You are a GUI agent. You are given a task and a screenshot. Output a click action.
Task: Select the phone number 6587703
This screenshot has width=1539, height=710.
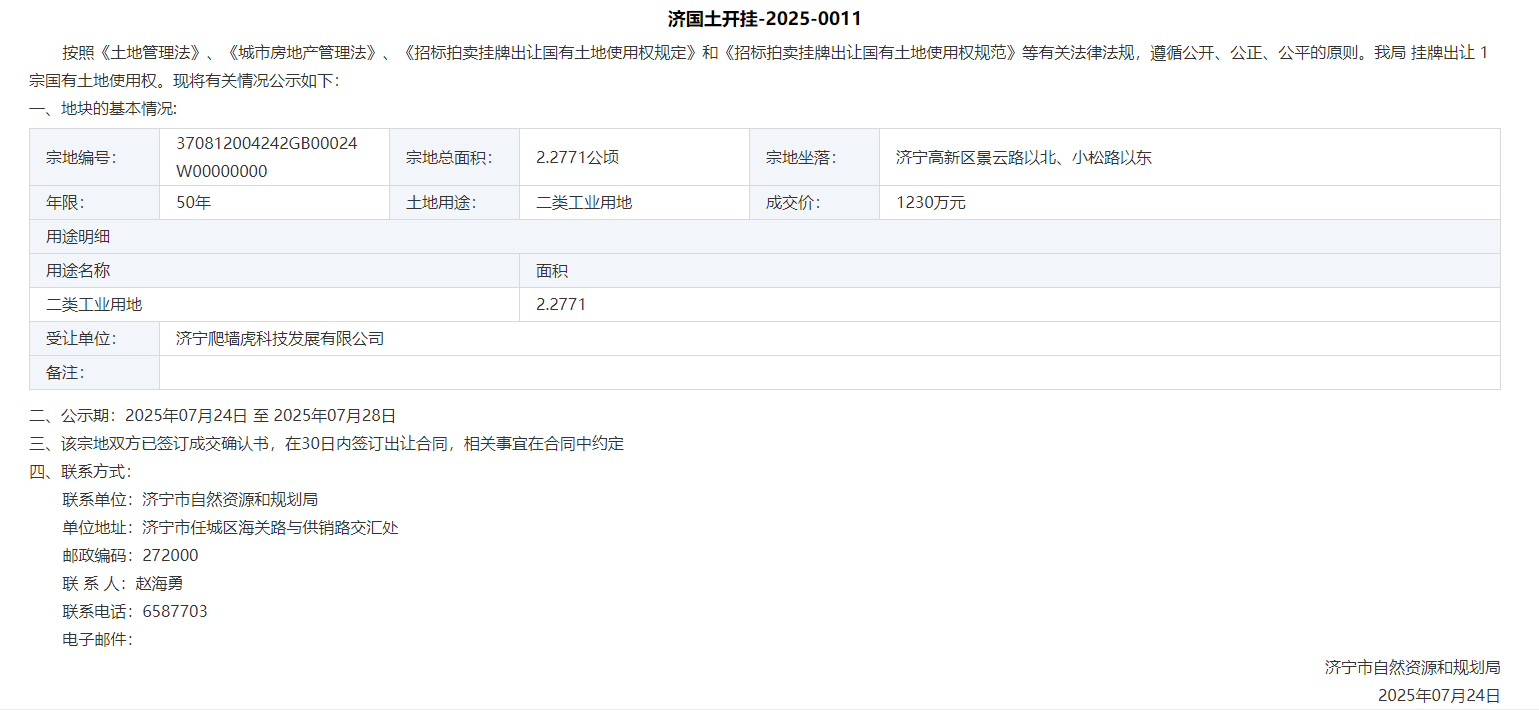point(175,611)
